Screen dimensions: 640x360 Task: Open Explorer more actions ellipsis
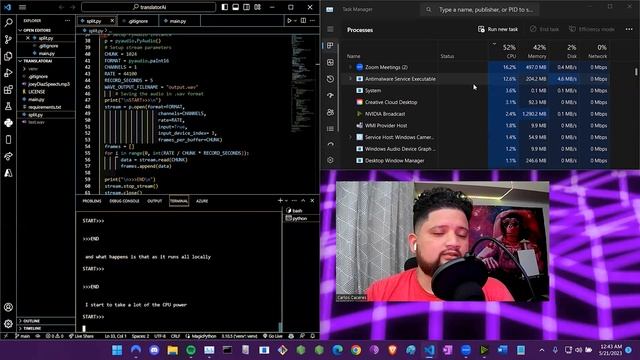click(x=67, y=20)
